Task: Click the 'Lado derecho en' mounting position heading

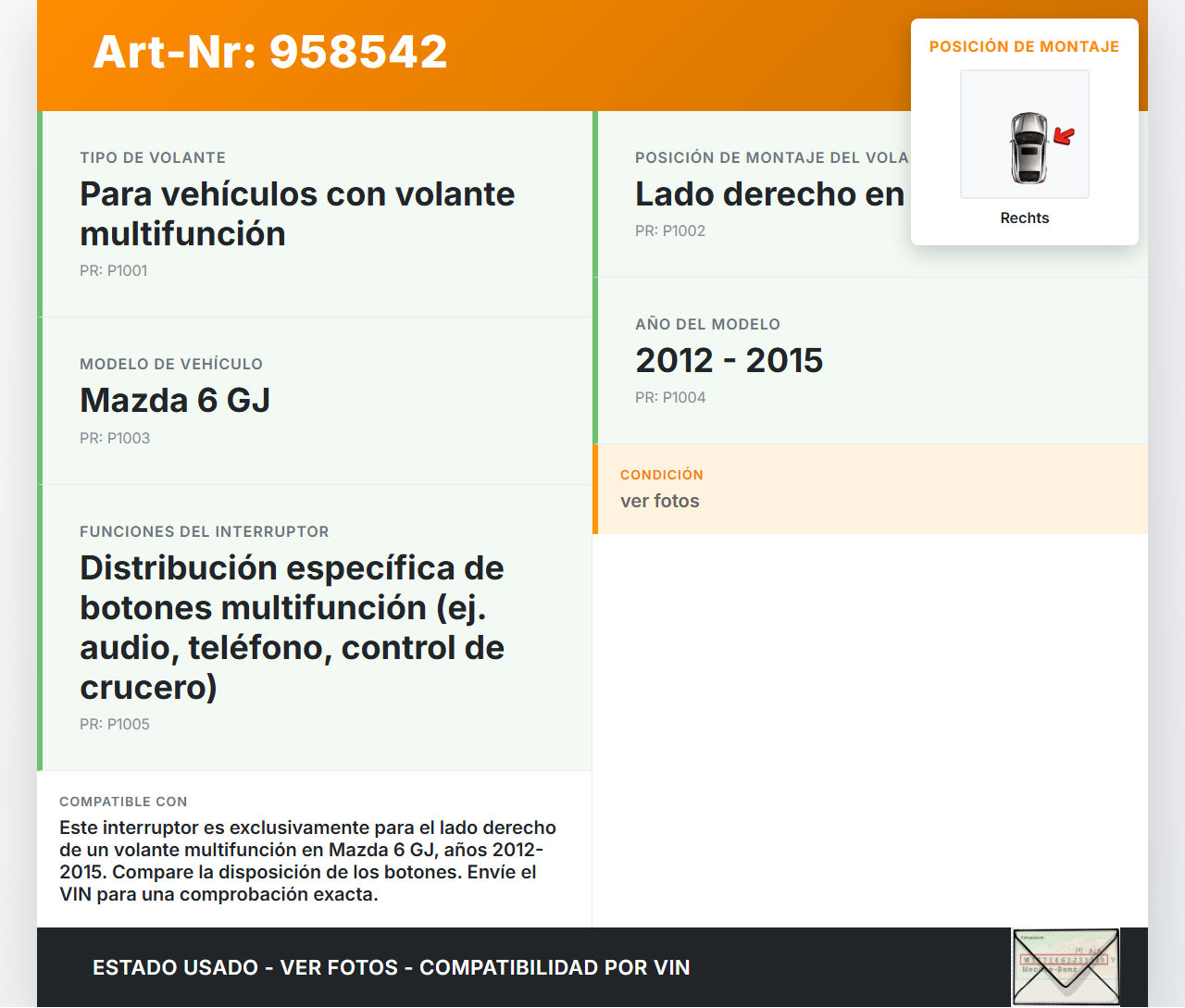Action: 769,194
